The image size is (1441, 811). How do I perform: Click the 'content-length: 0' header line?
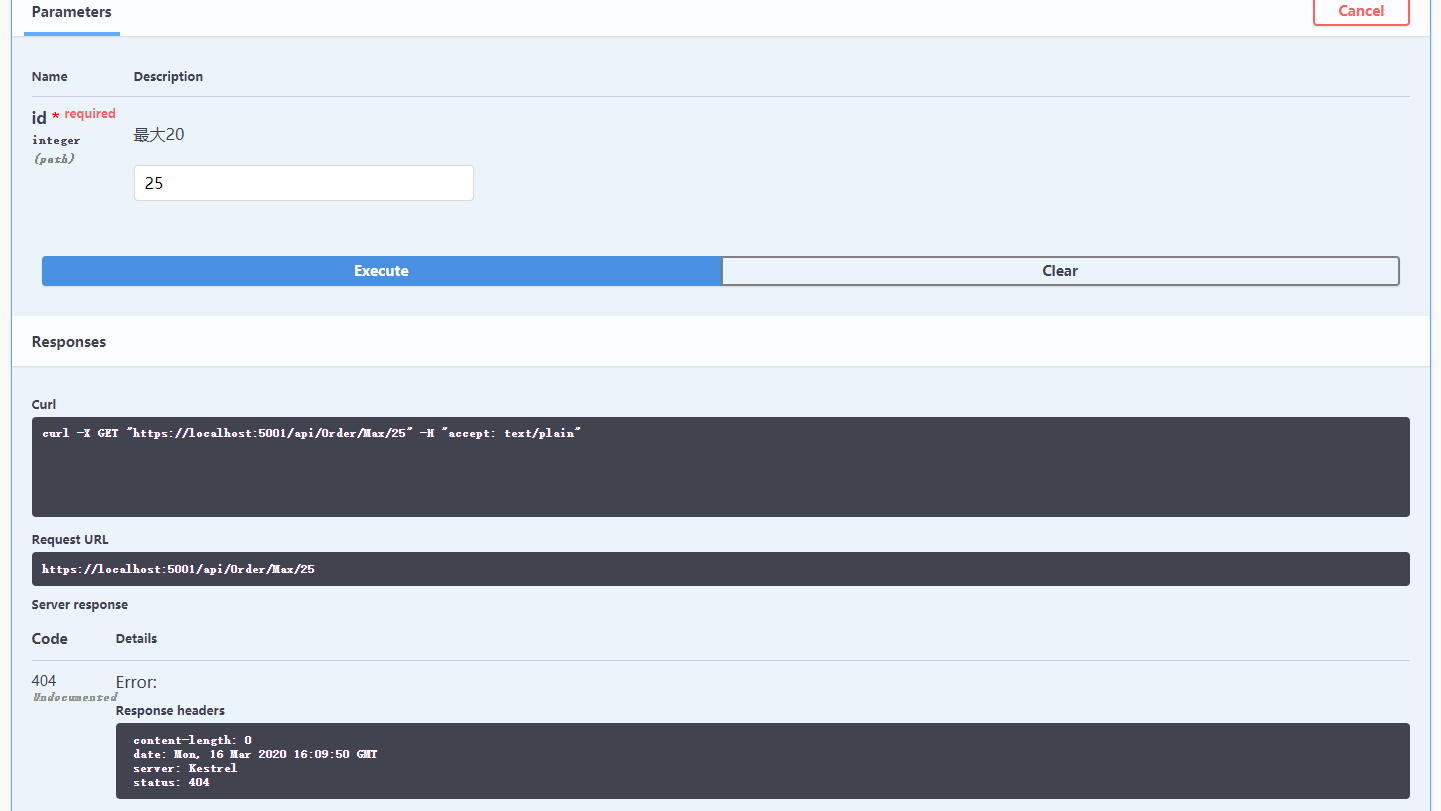click(x=192, y=741)
